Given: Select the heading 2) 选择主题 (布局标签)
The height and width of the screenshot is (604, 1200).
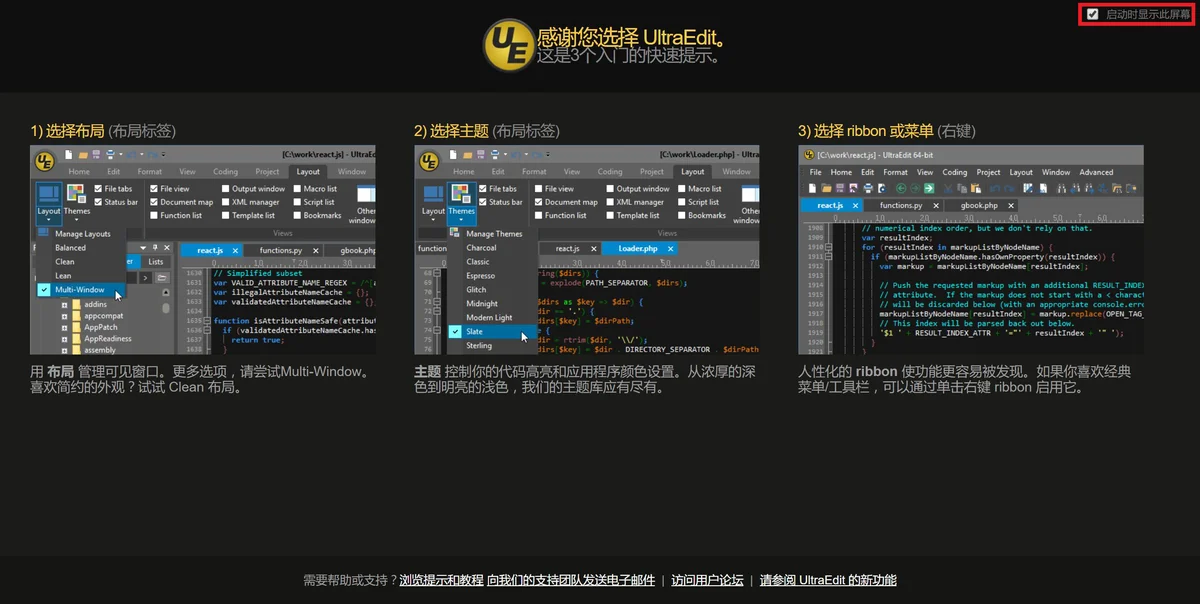Looking at the screenshot, I should click(x=487, y=131).
